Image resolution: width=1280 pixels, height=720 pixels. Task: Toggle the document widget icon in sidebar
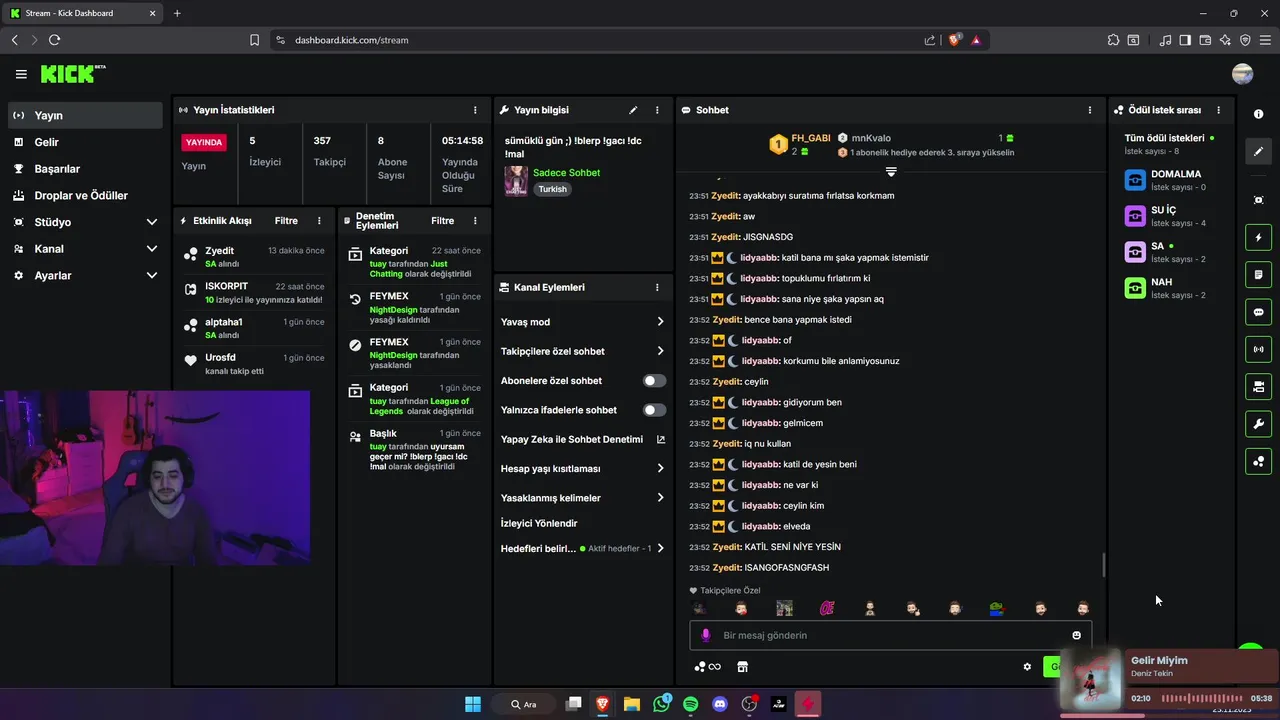(x=1259, y=274)
